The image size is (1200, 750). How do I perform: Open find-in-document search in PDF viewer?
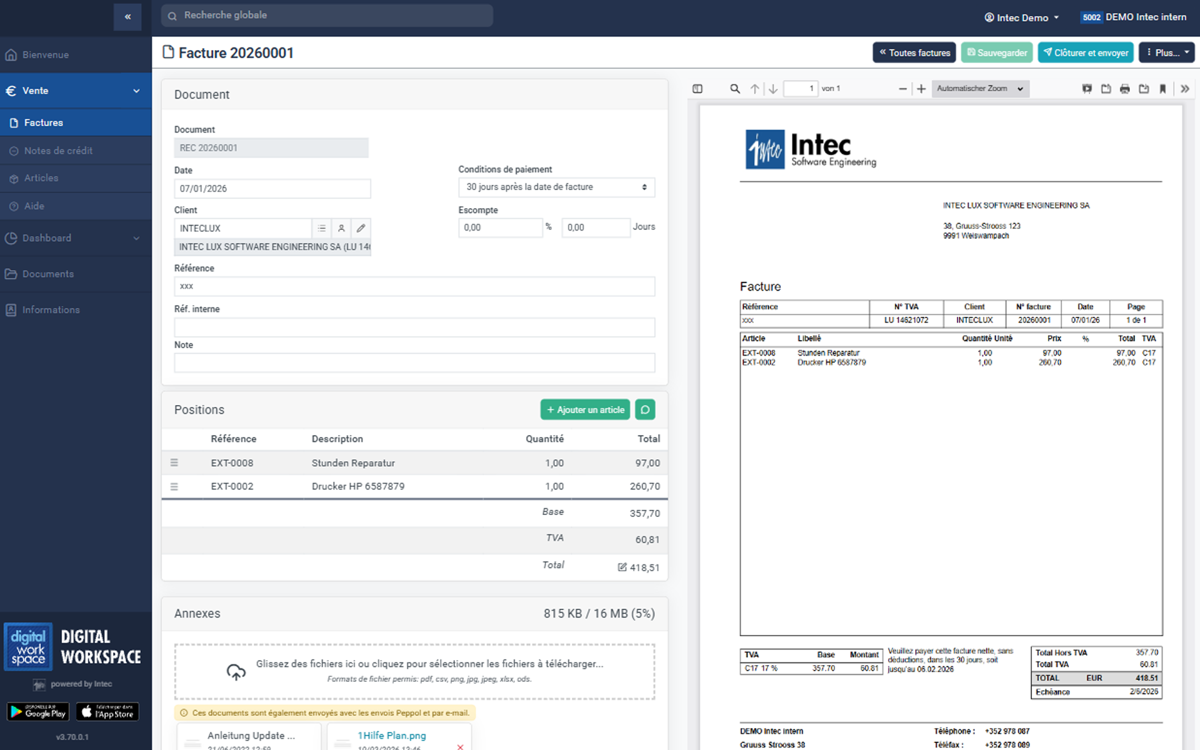click(735, 89)
